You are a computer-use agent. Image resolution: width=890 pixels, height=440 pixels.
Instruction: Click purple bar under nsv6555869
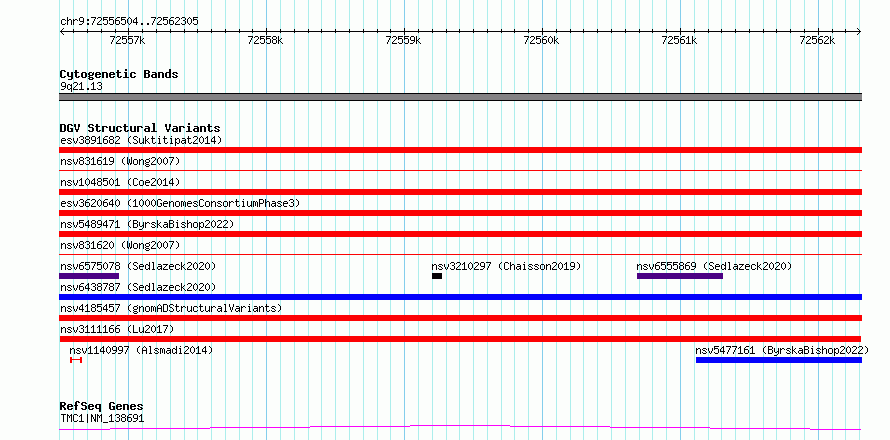pyautogui.click(x=680, y=276)
